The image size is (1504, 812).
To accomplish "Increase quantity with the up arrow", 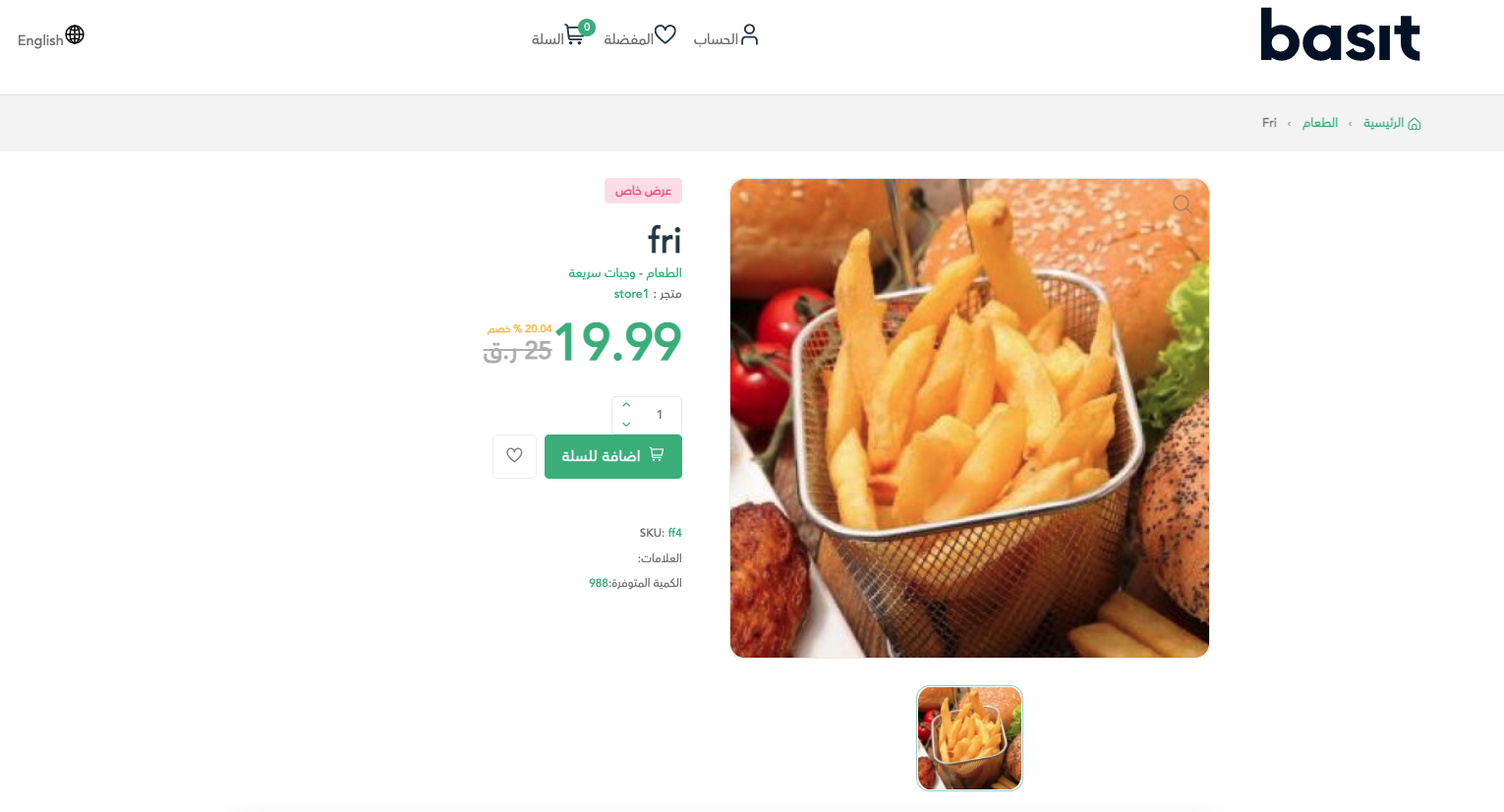I will (626, 405).
